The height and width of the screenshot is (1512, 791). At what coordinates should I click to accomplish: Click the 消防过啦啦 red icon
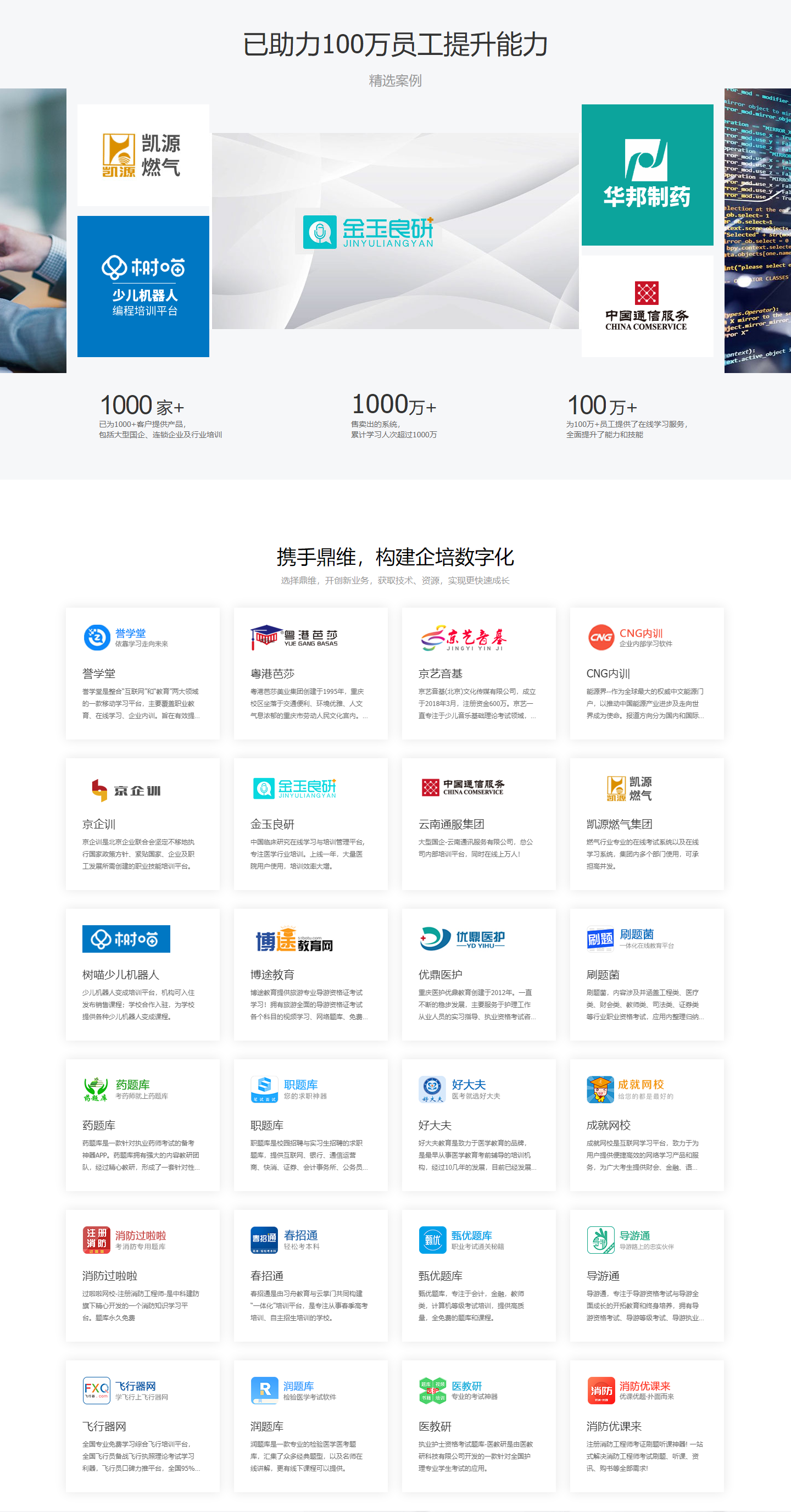point(97,1240)
